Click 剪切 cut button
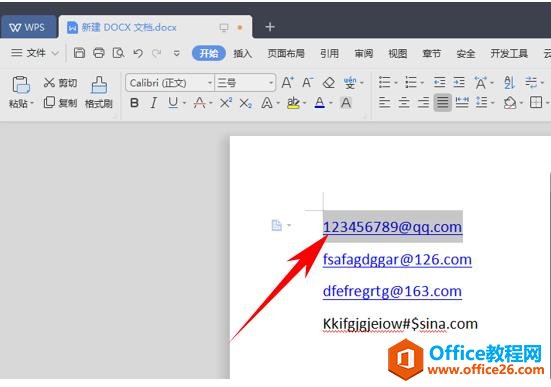This screenshot has width=551, height=387. [x=60, y=83]
